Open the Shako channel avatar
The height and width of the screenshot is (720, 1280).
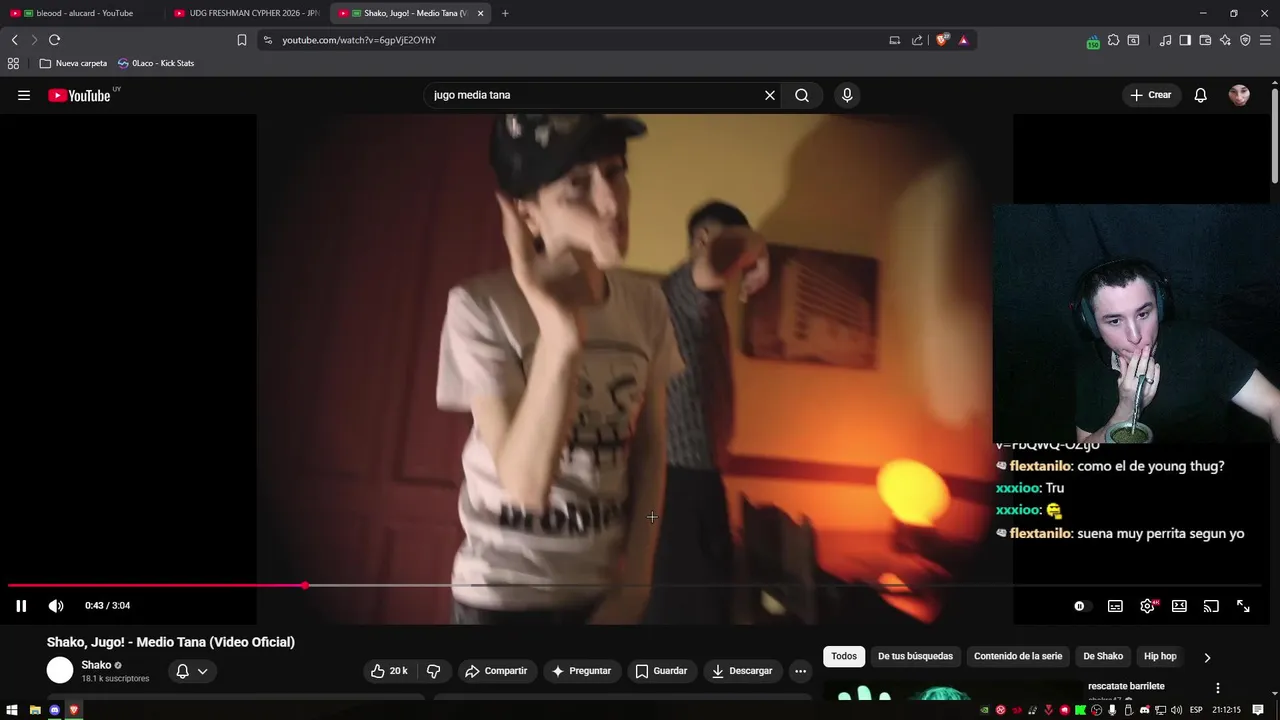[x=60, y=671]
